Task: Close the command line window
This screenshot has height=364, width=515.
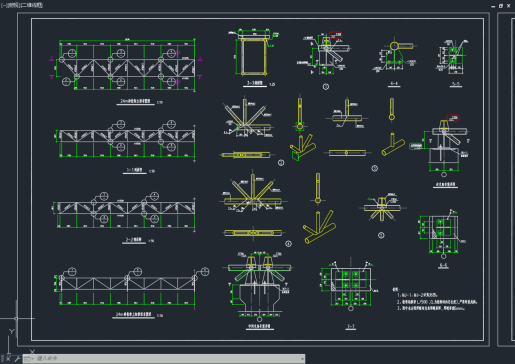Action: pyautogui.click(x=8, y=359)
